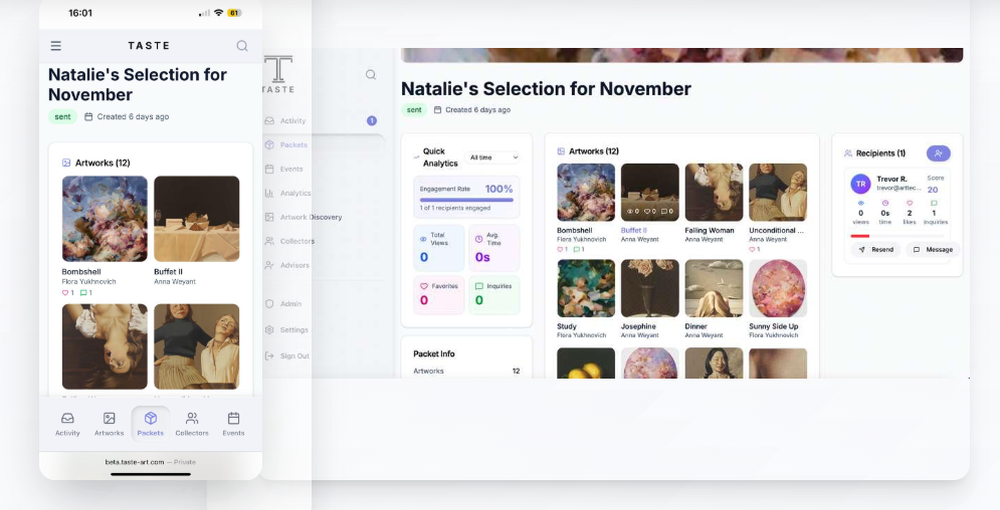
Task: Open Artwork Discovery in desktop sidebar
Action: (x=303, y=217)
